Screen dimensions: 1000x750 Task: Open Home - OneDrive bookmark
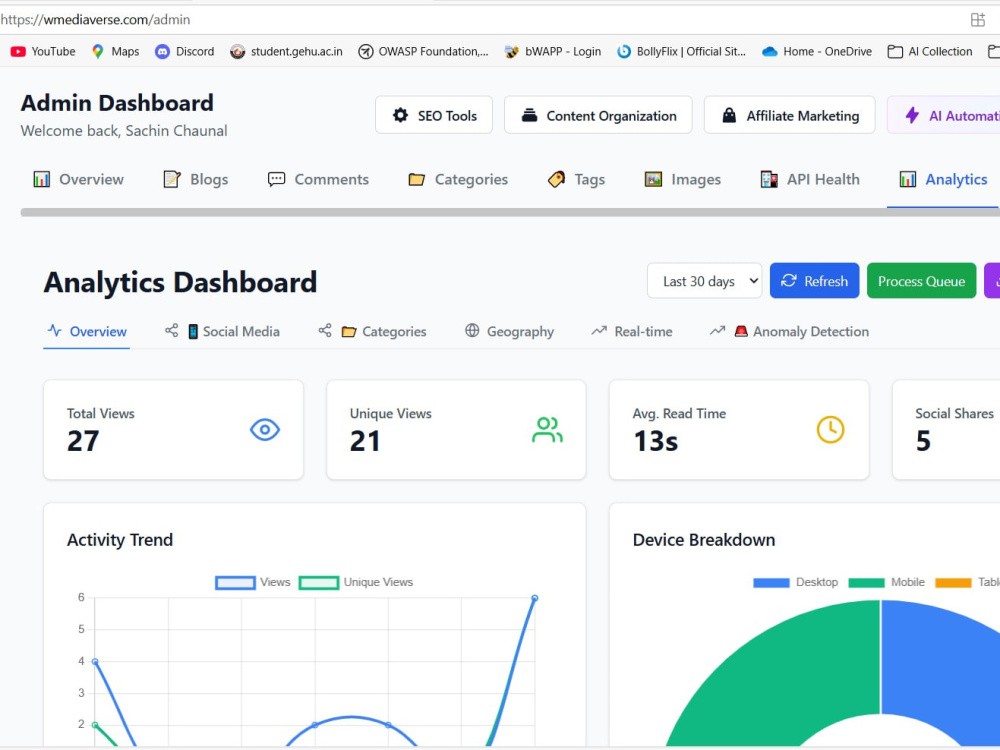pos(817,52)
